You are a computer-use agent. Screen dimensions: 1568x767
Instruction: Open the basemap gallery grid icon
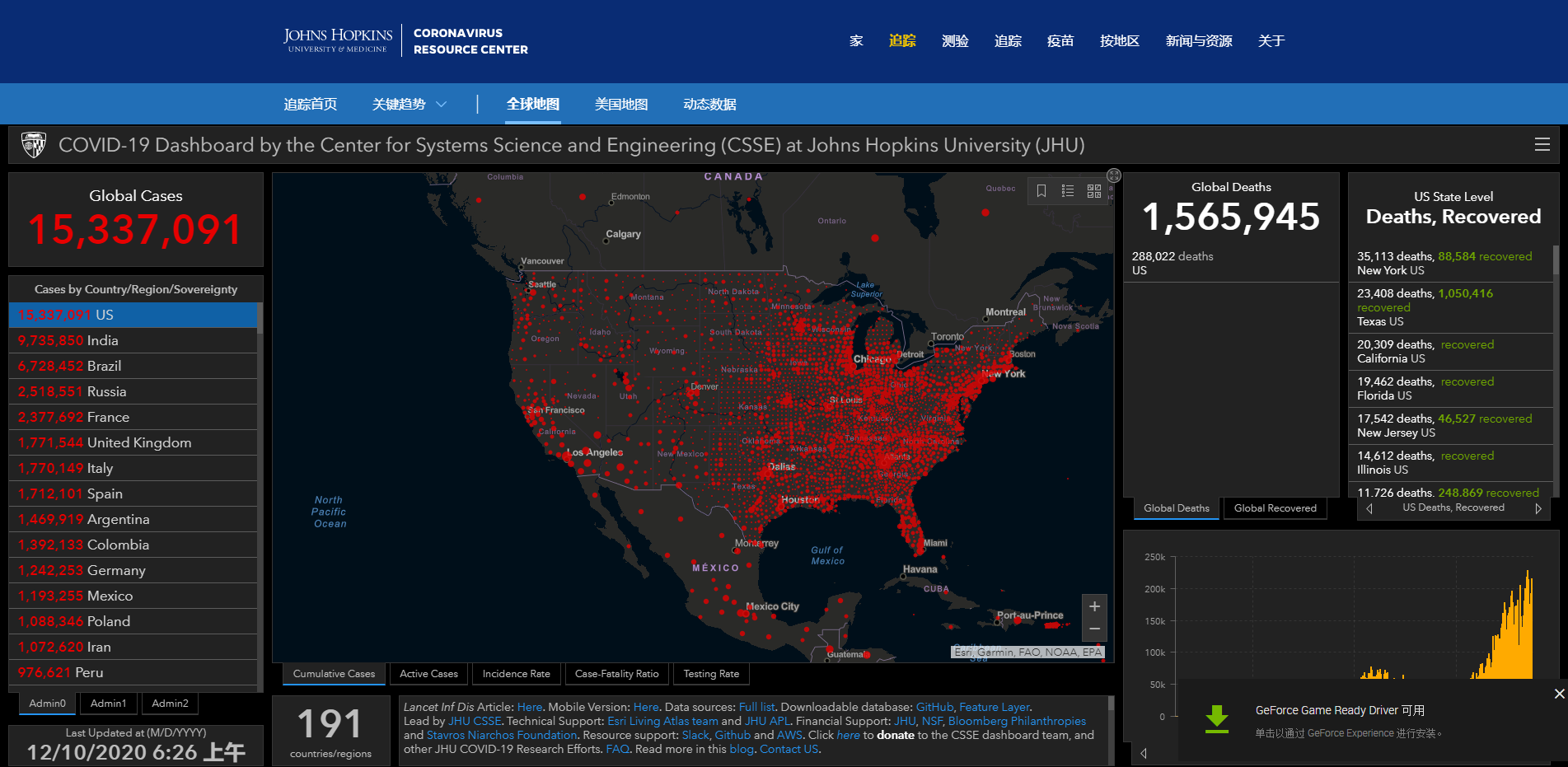click(x=1094, y=191)
